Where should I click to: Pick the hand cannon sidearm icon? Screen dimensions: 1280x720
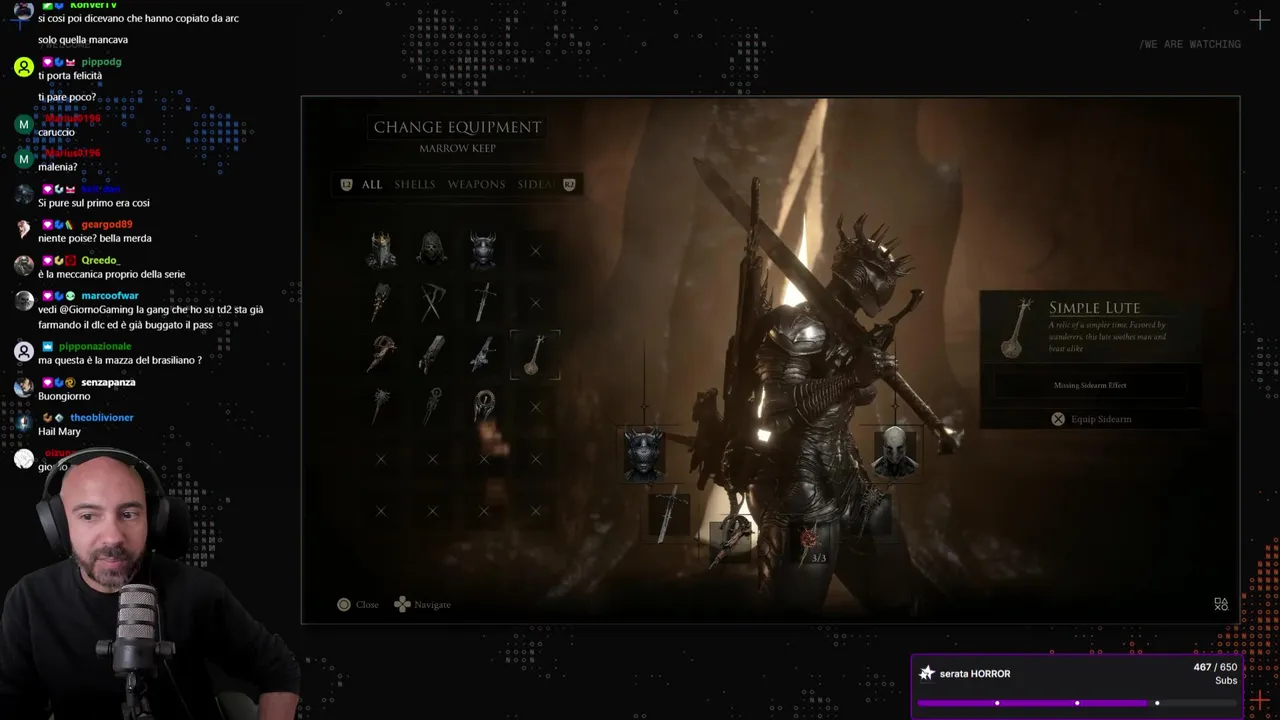pyautogui.click(x=432, y=353)
